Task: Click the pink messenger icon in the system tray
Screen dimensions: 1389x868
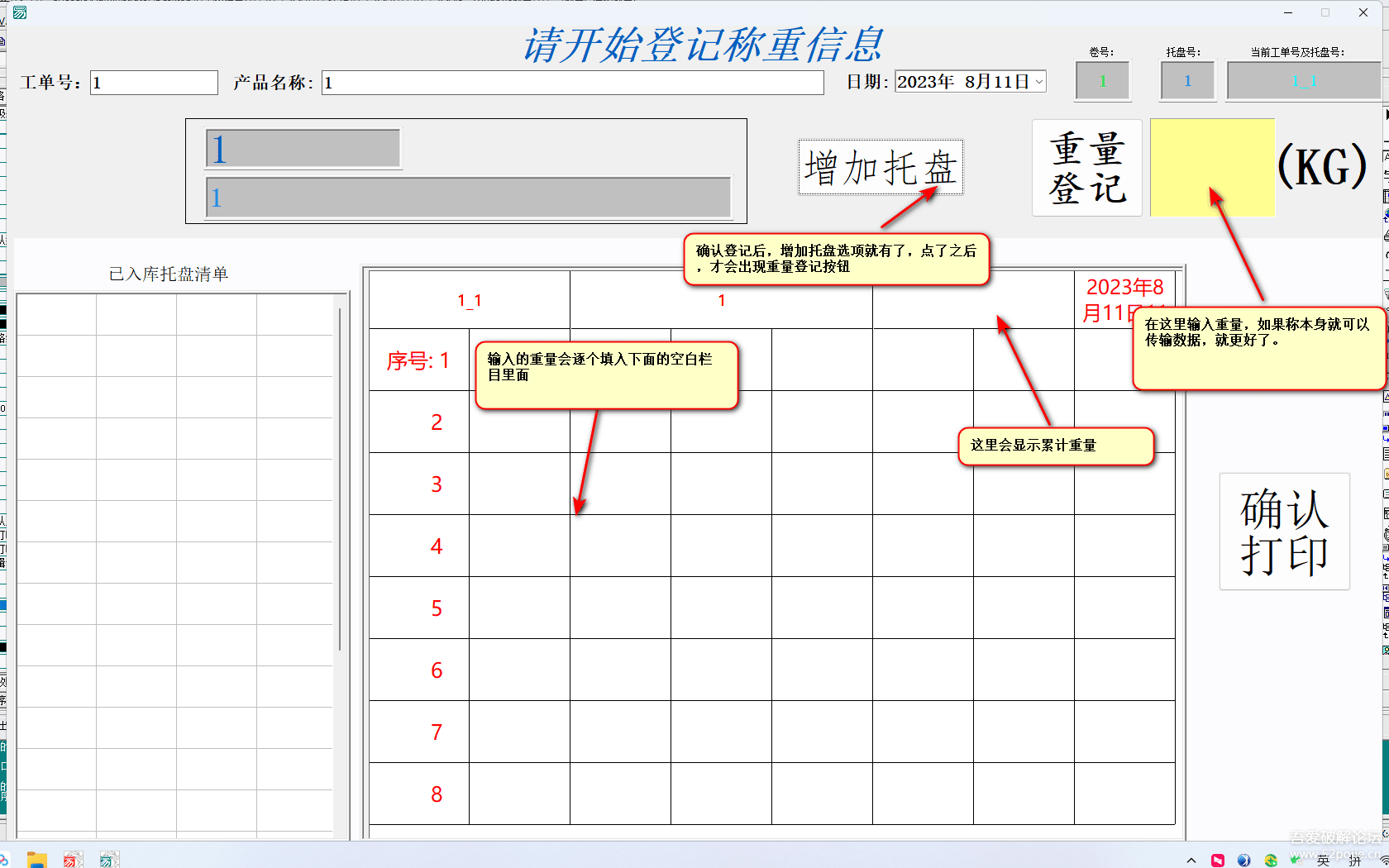Action: click(x=1218, y=860)
